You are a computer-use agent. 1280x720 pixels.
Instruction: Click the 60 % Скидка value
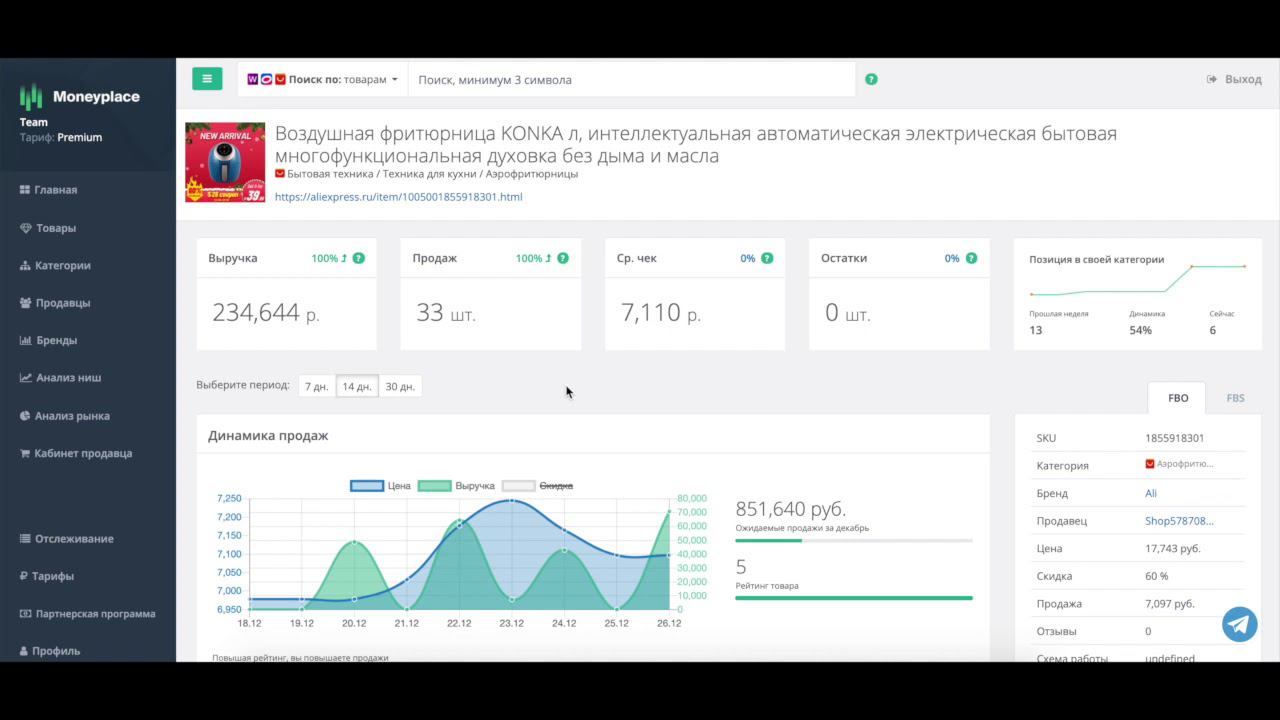tap(1157, 576)
